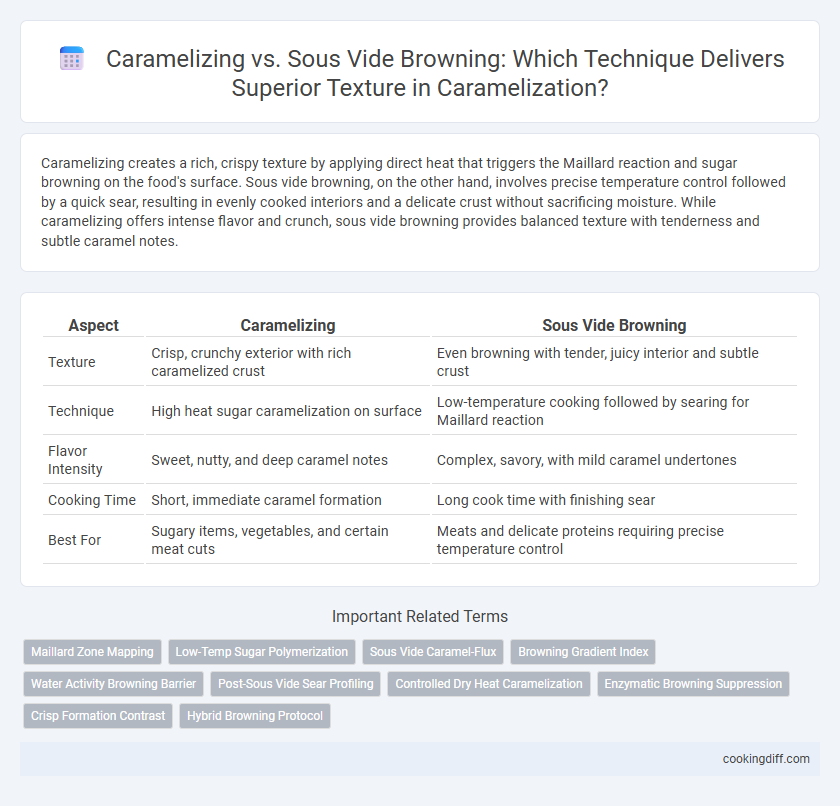Open the Browning Gradient Index tag
The width and height of the screenshot is (840, 806).
point(583,652)
